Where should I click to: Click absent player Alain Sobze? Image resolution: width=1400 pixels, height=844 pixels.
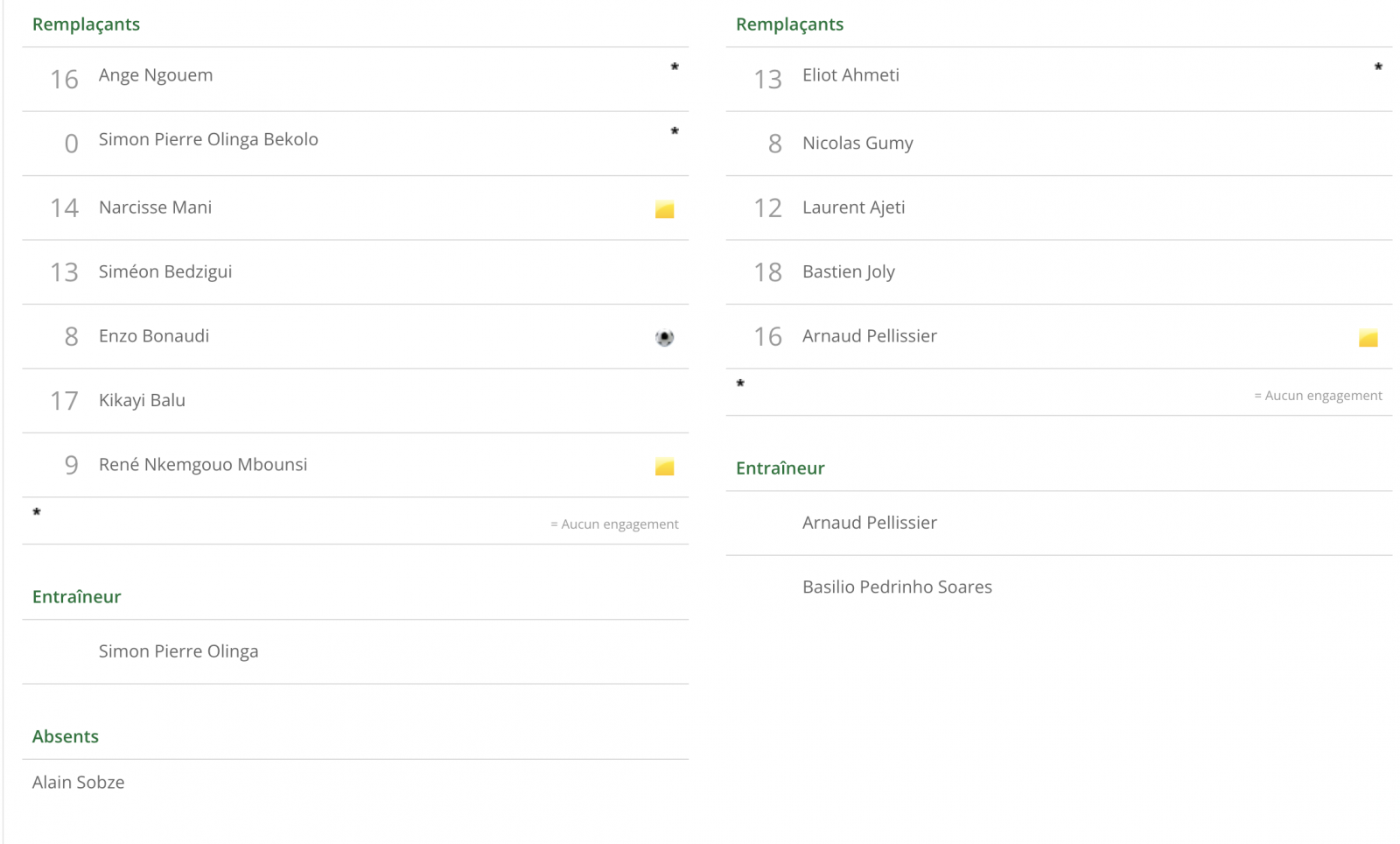coord(79,782)
